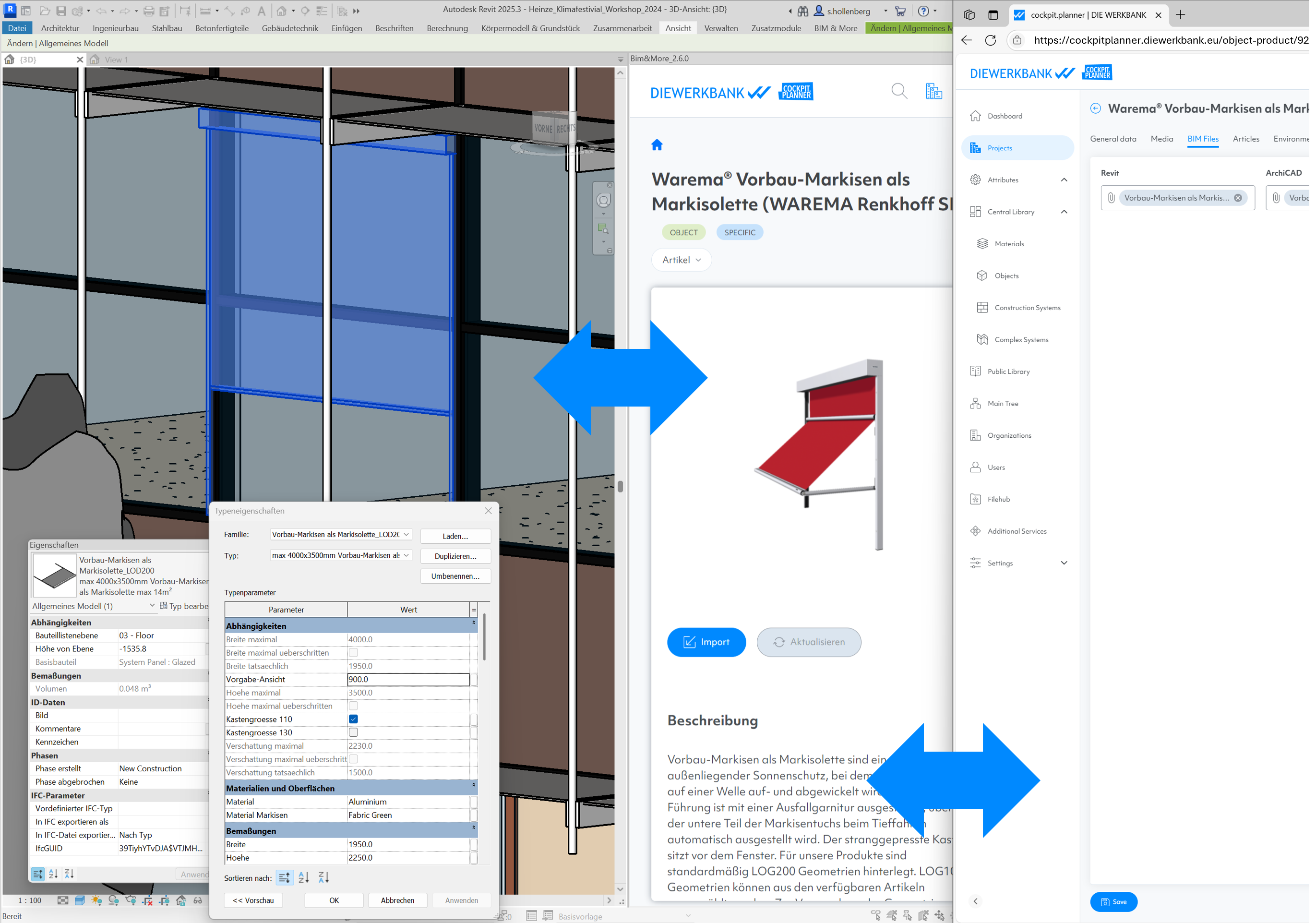Click the awning product image thumbnail
The width and height of the screenshot is (1316, 923).
[818, 454]
